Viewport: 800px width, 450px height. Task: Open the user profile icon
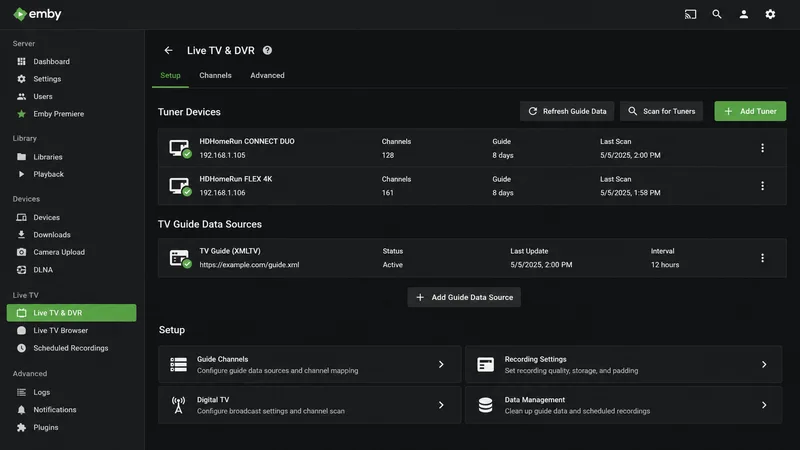[744, 14]
